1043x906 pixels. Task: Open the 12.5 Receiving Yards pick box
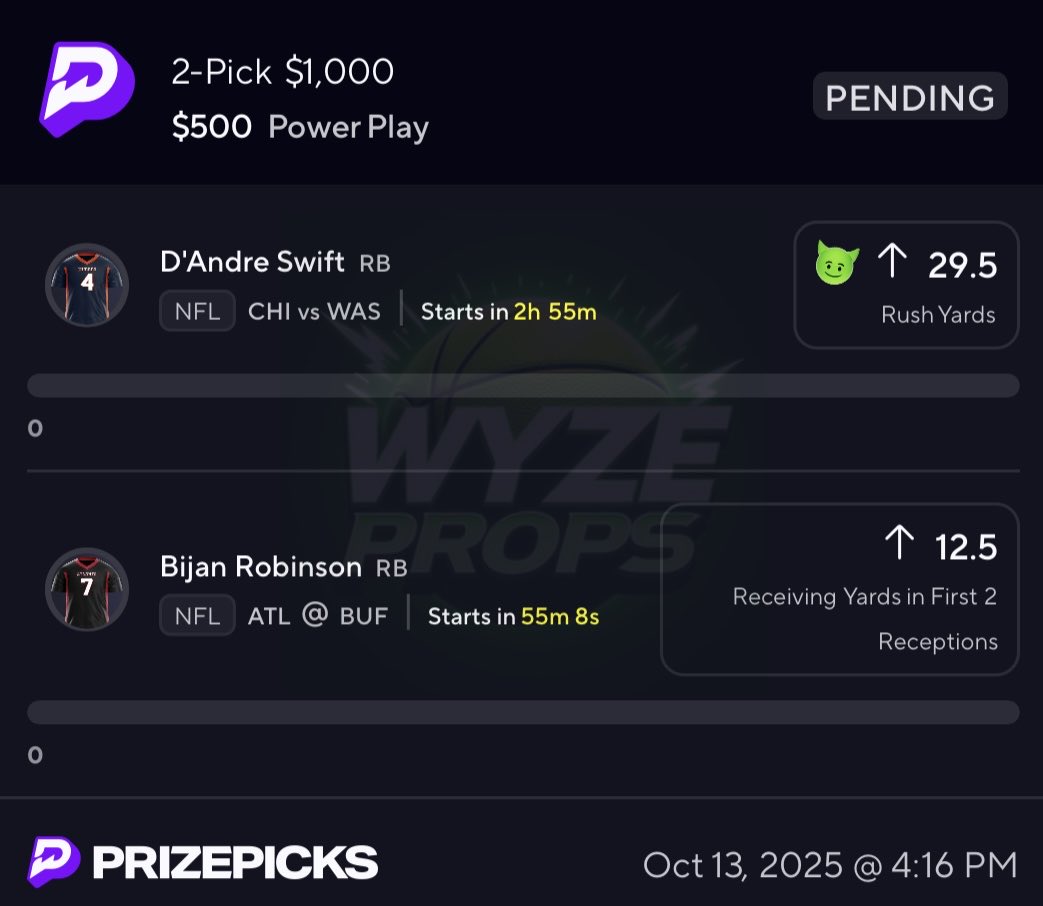[839, 589]
